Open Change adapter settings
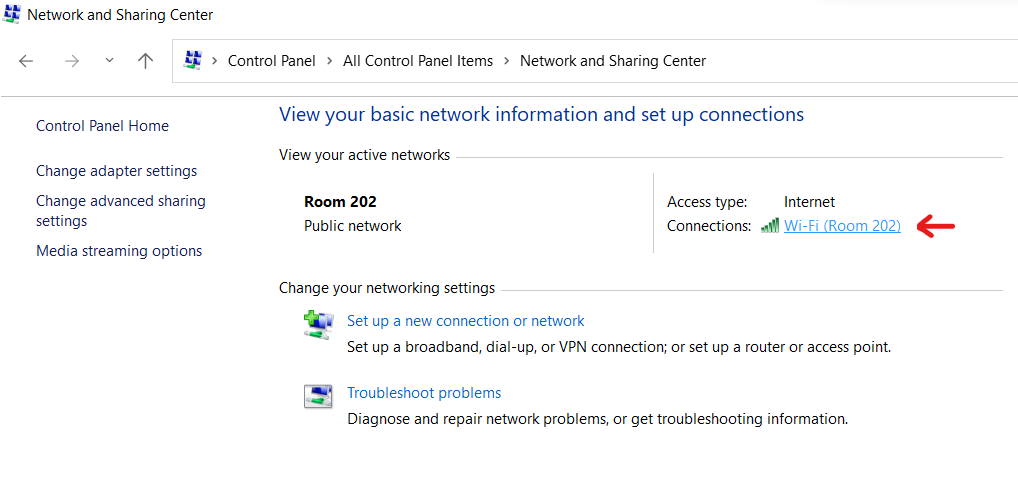Screen dimensions: 1018x489 pos(116,171)
